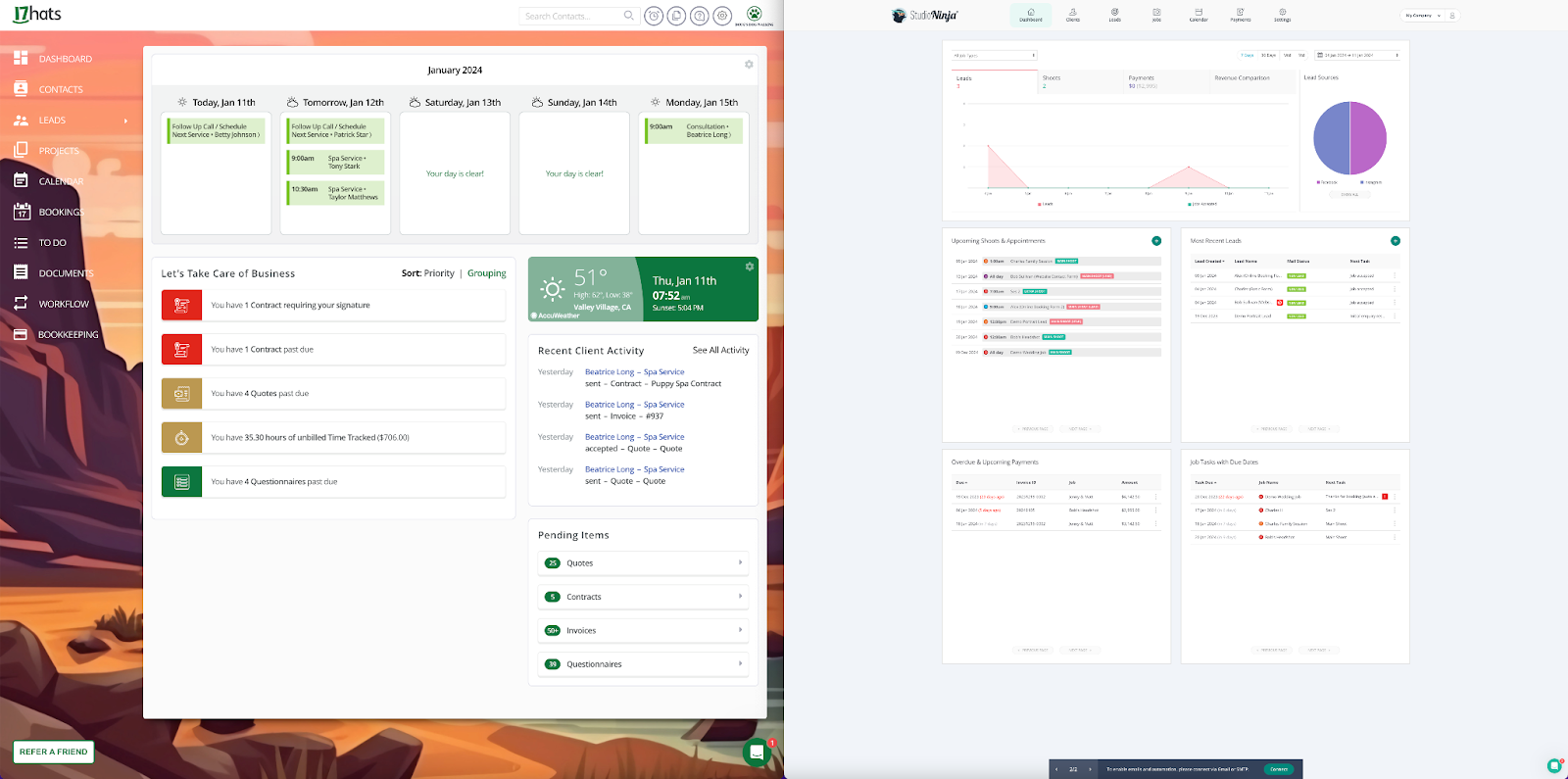Click Next Page in Upcoming Shoots & Appointments
Viewport: 1568px width, 779px height.
click(1080, 429)
